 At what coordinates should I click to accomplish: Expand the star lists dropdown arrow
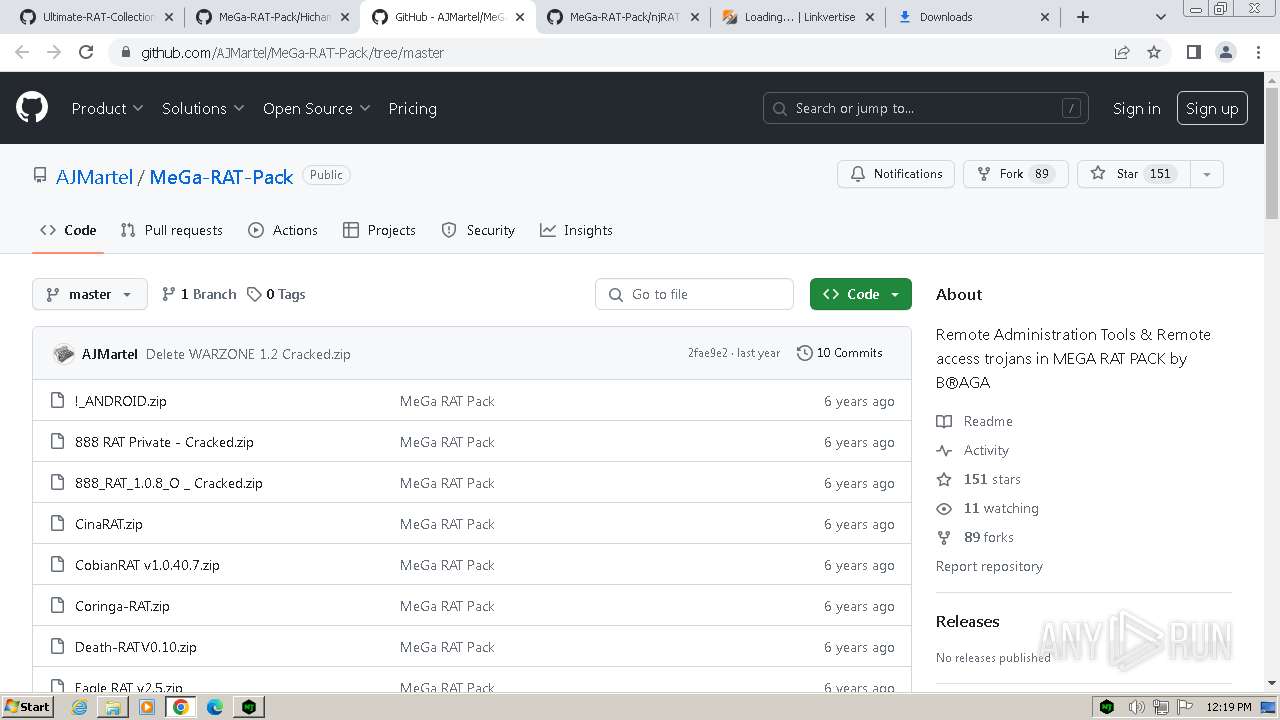(x=1207, y=174)
